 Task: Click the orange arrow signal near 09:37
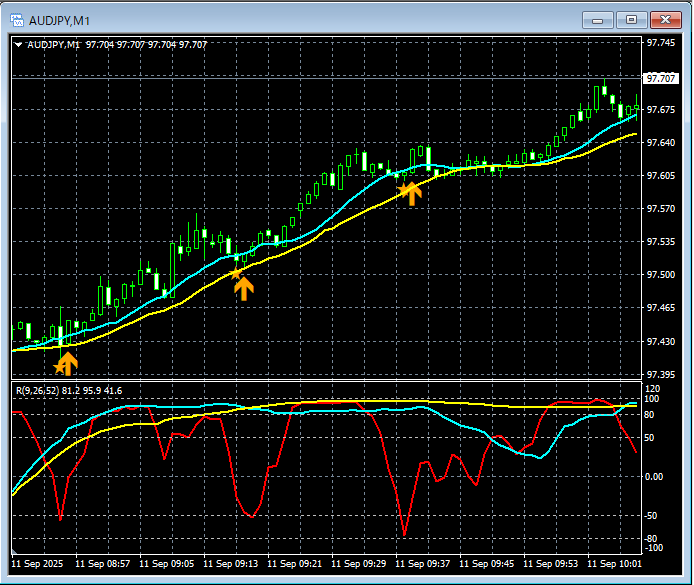click(x=410, y=192)
